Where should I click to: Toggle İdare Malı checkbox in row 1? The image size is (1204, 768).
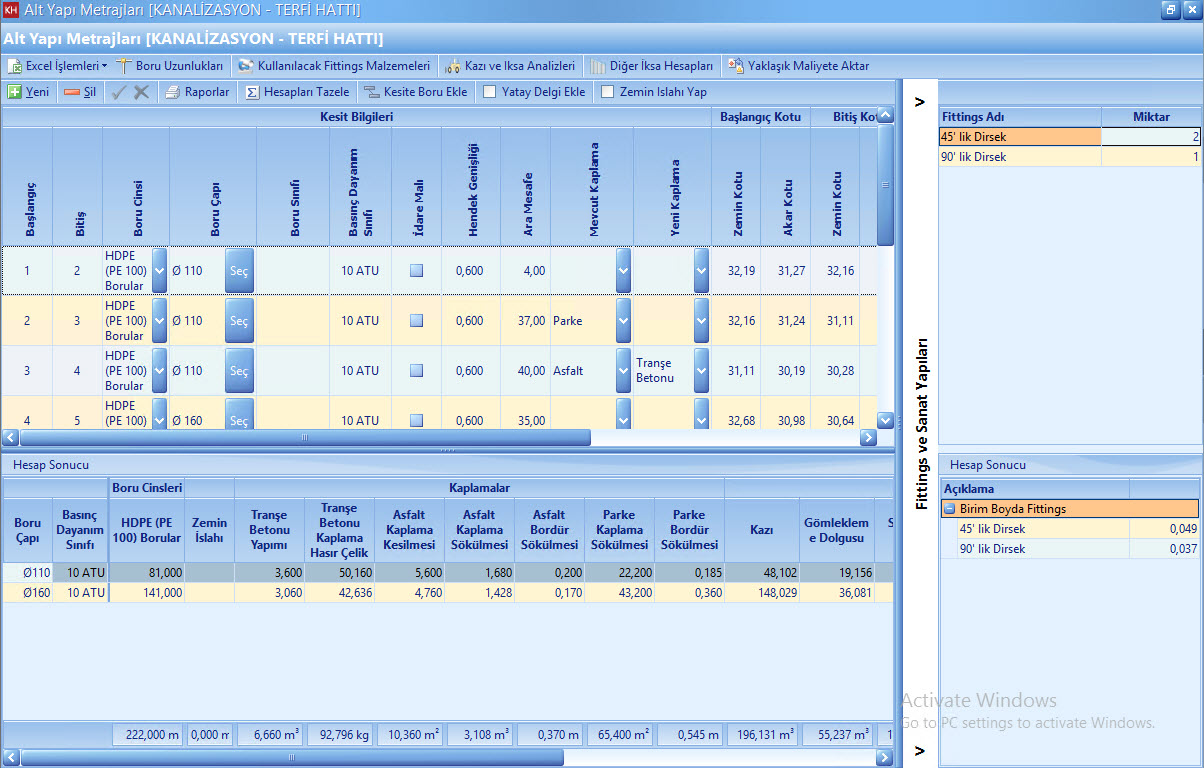click(416, 271)
